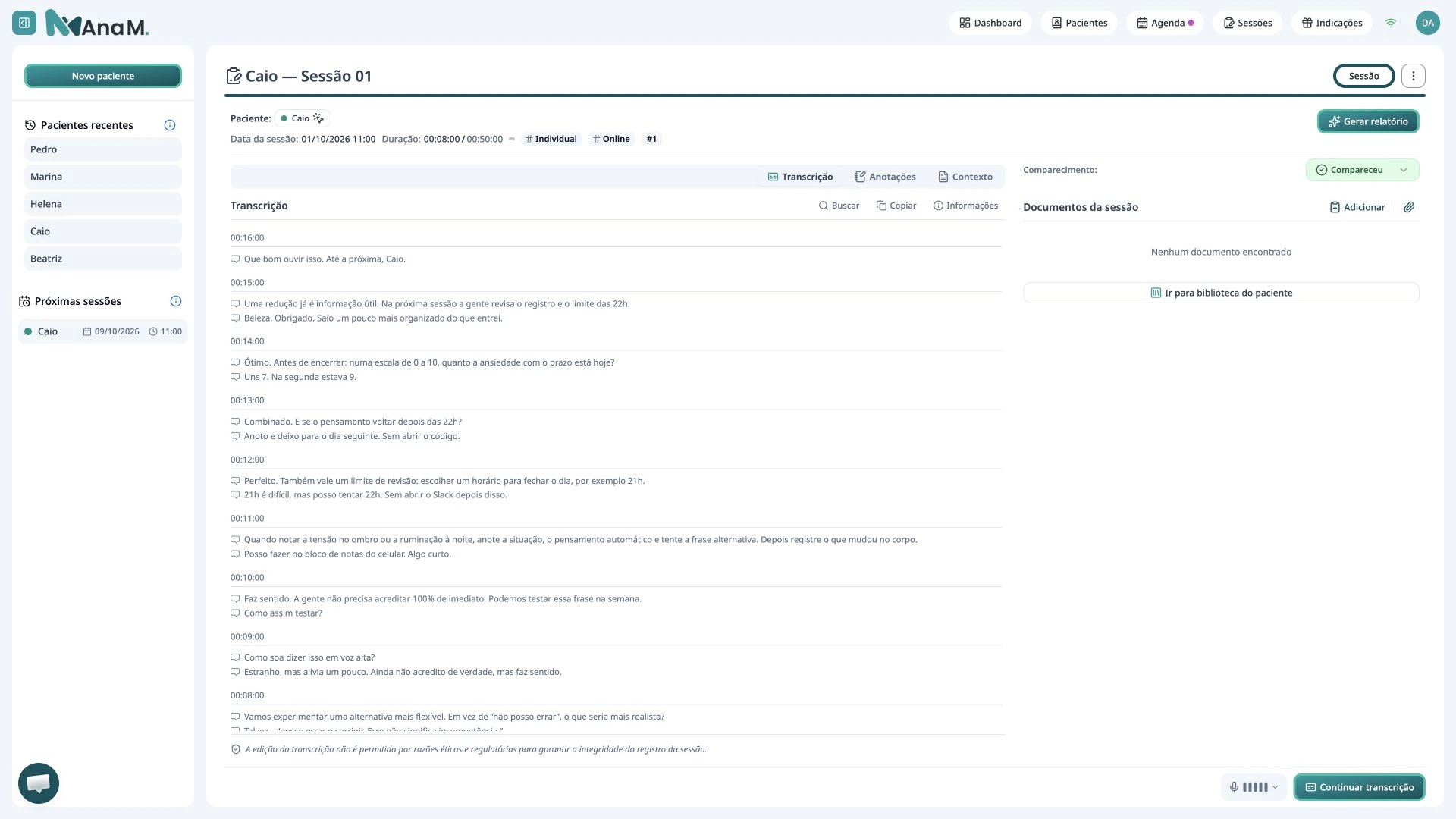1456x819 pixels.
Task: Click the AnaM logo
Action: (x=97, y=23)
